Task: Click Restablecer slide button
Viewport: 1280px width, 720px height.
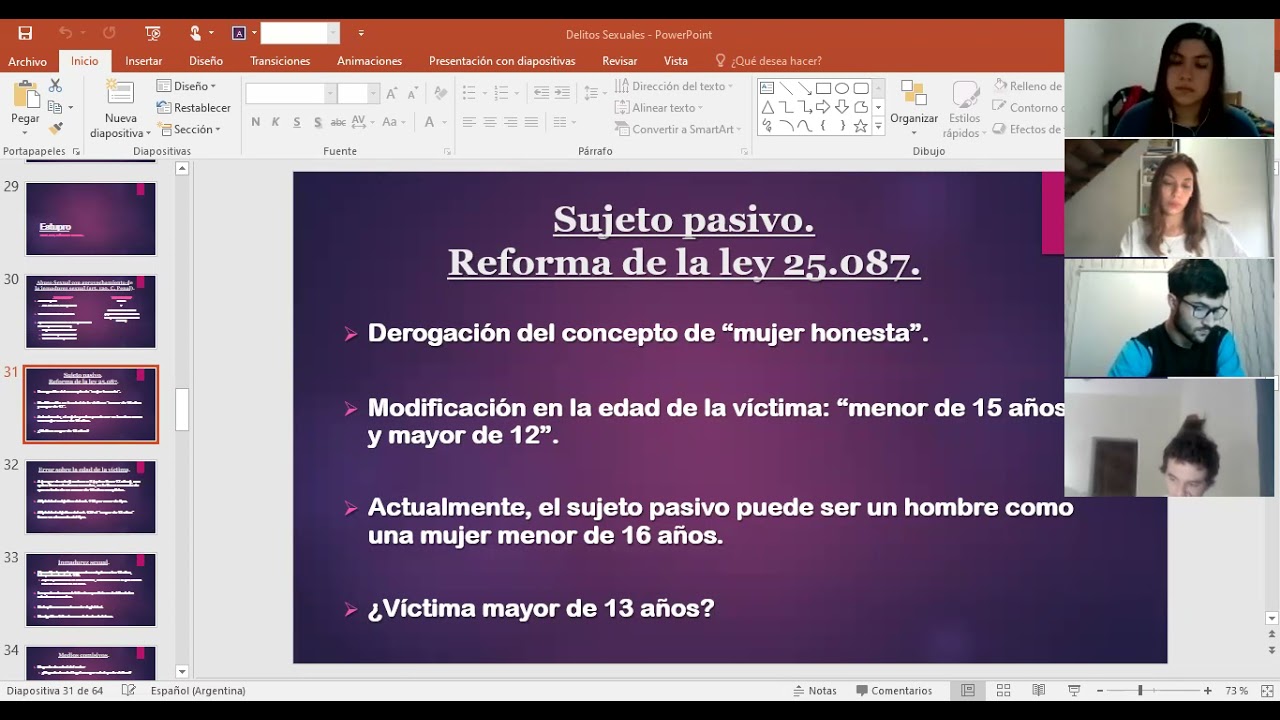Action: tap(193, 107)
